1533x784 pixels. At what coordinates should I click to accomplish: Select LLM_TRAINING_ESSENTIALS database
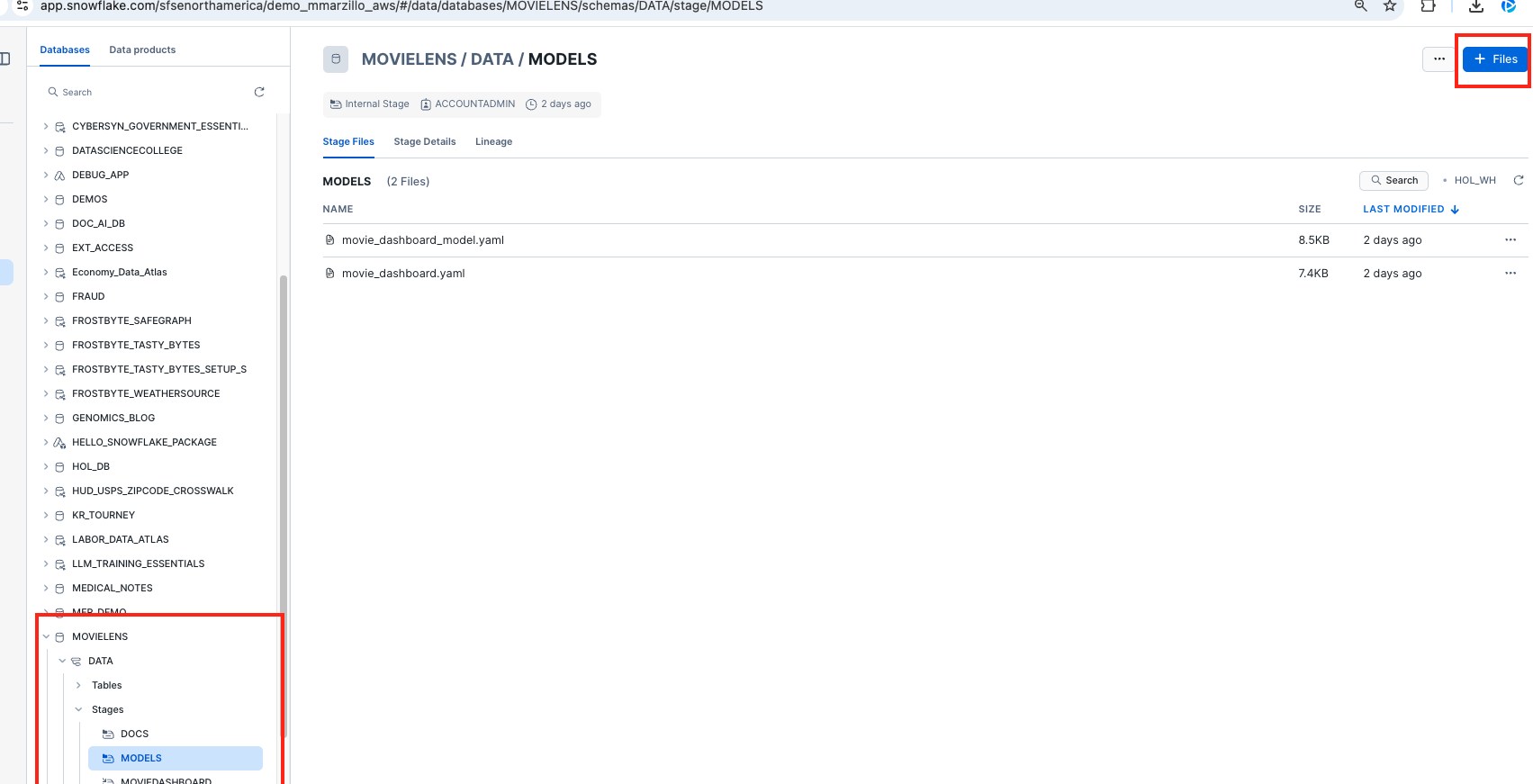[x=139, y=564]
